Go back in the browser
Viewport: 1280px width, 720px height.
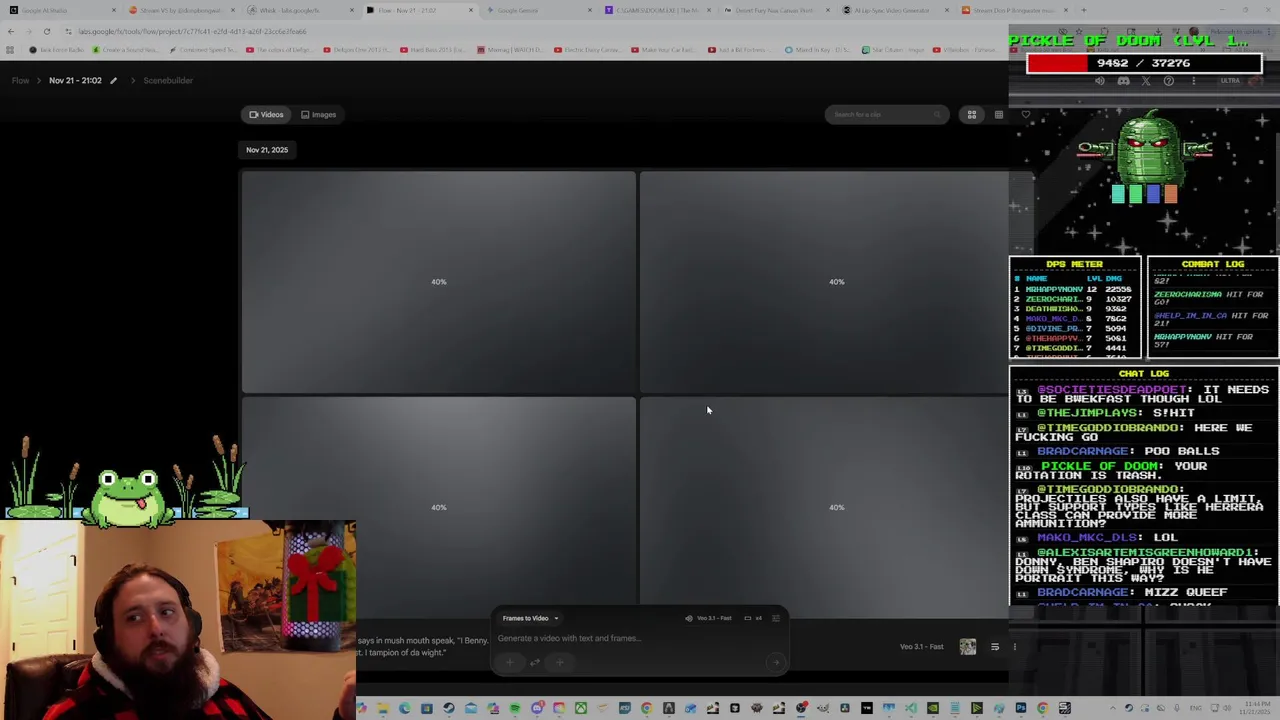pos(10,31)
